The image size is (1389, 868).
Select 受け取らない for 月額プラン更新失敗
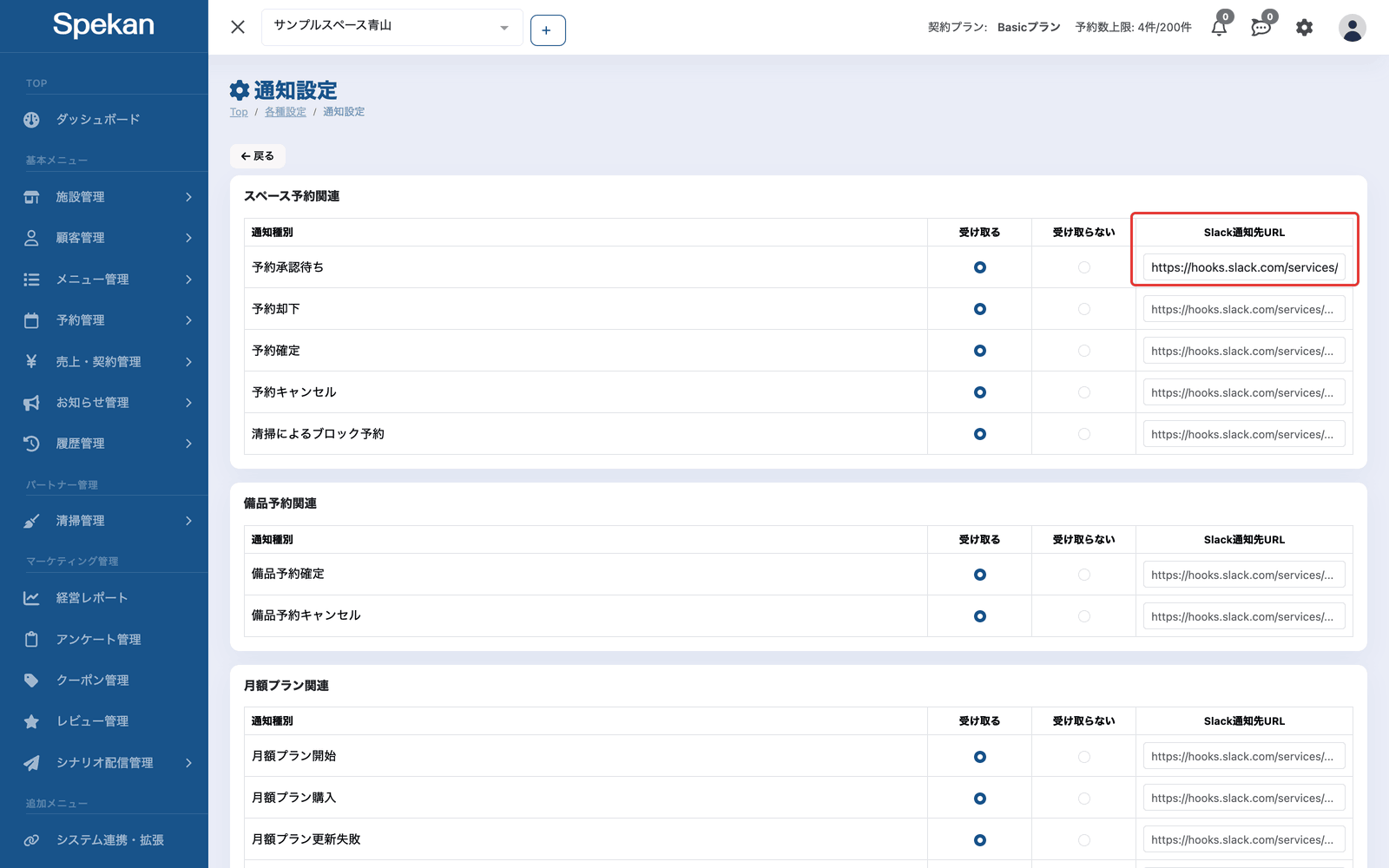[x=1083, y=840]
